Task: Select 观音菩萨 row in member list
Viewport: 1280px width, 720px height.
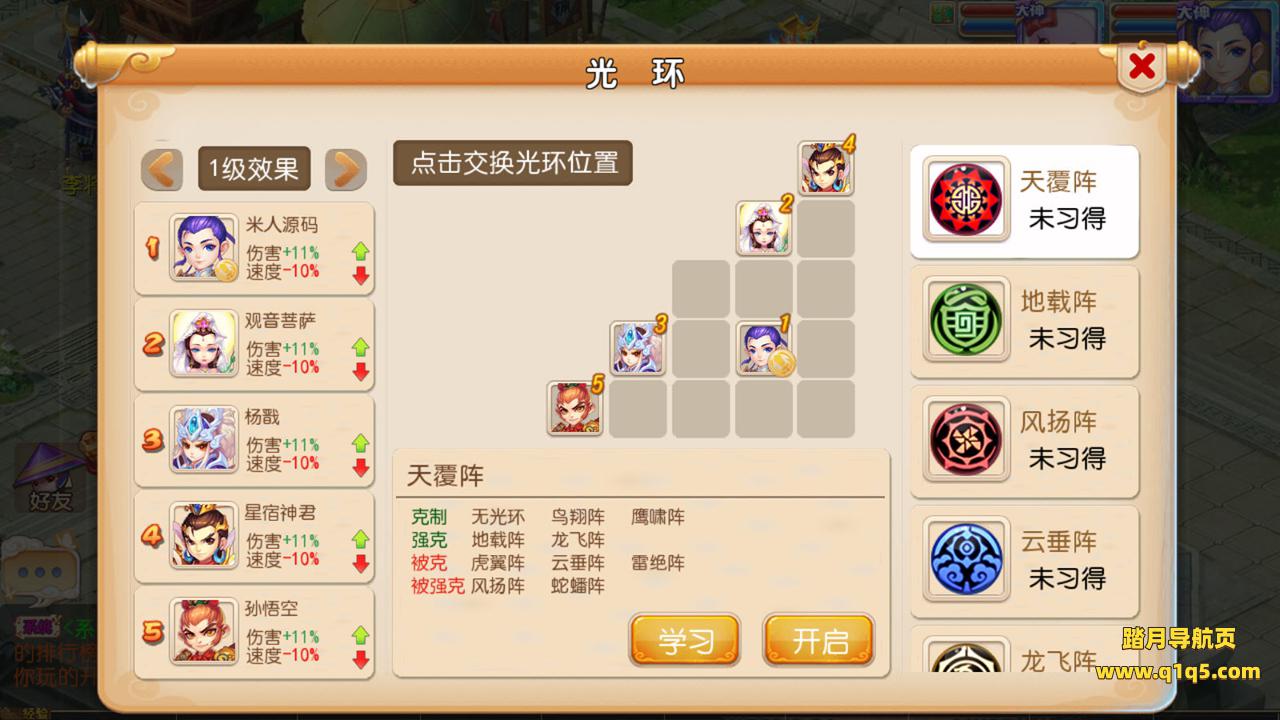Action: tap(254, 345)
